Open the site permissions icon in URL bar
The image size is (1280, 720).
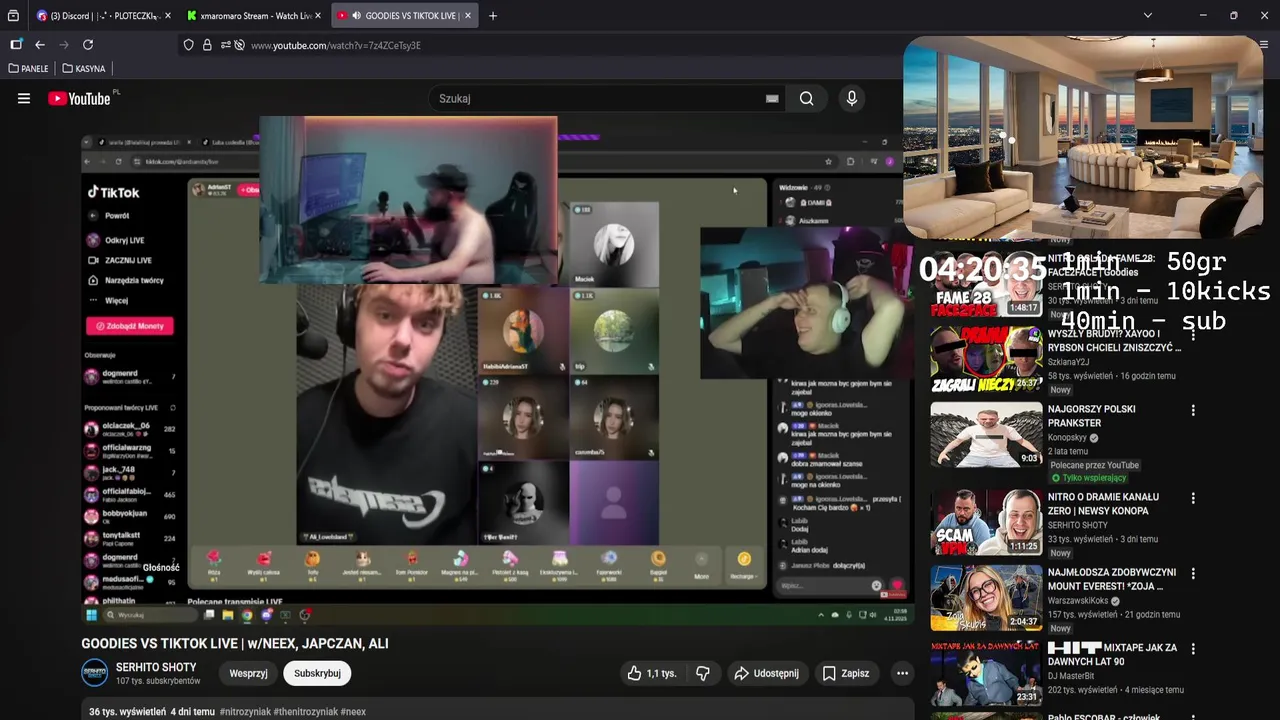tap(226, 45)
